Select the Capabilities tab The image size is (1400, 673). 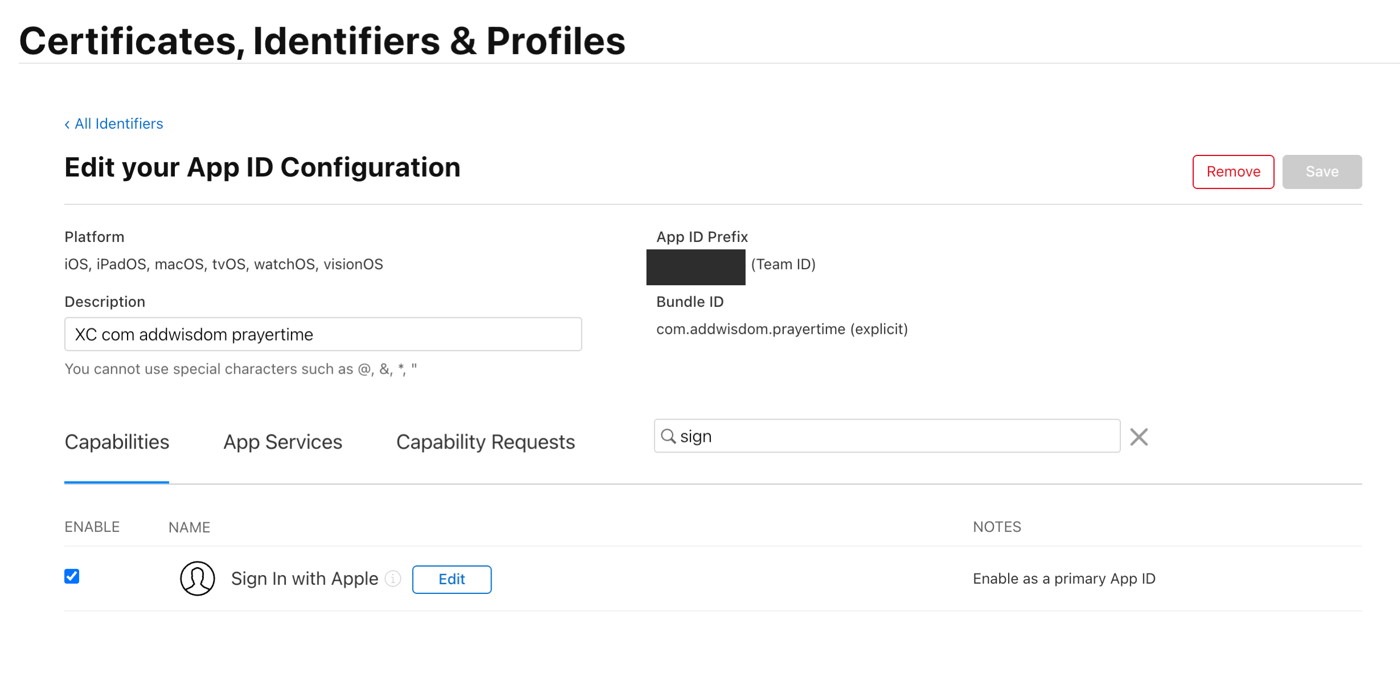[x=117, y=442]
